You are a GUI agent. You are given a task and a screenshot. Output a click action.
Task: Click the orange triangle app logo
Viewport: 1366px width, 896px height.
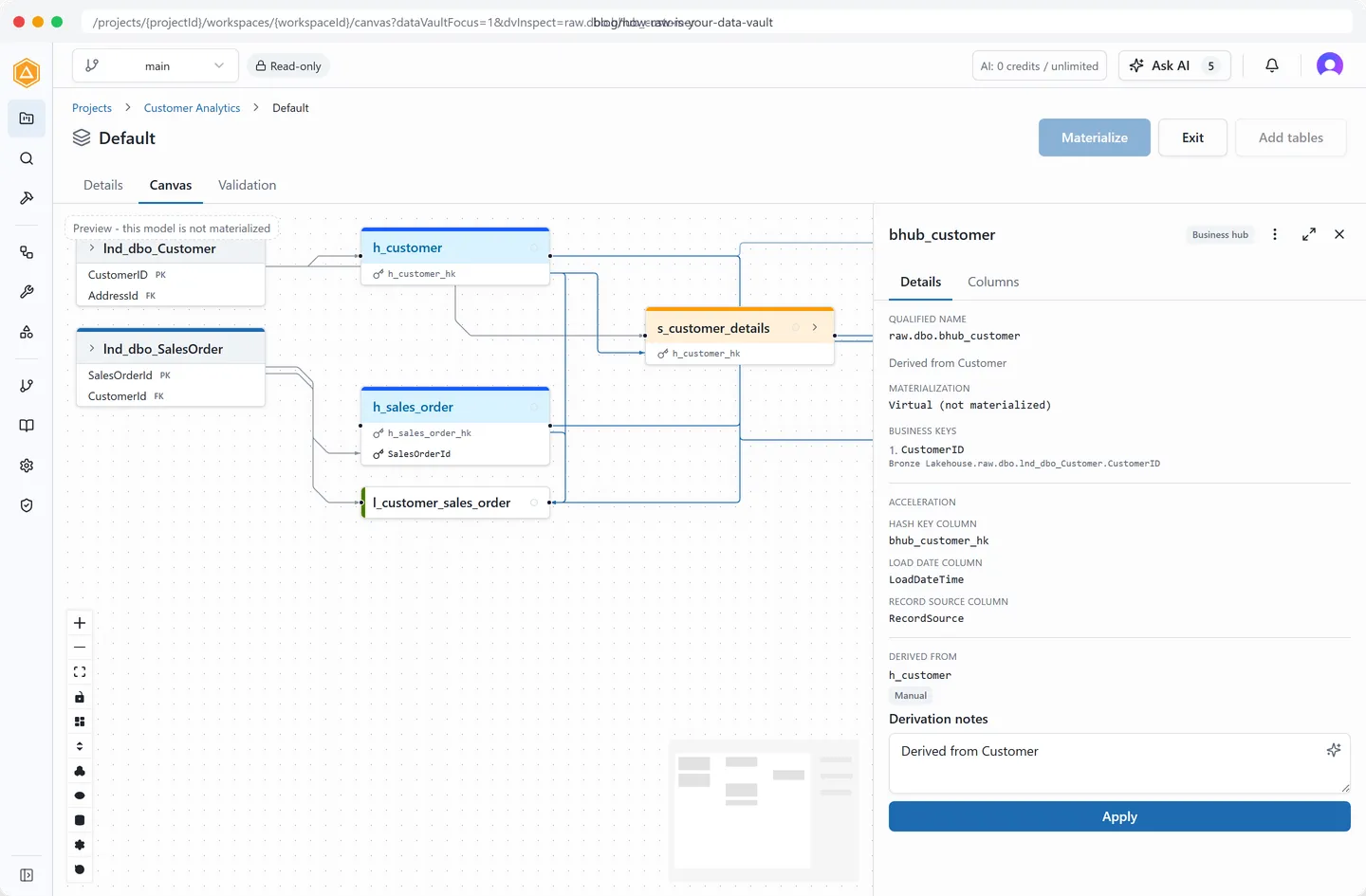(27, 72)
